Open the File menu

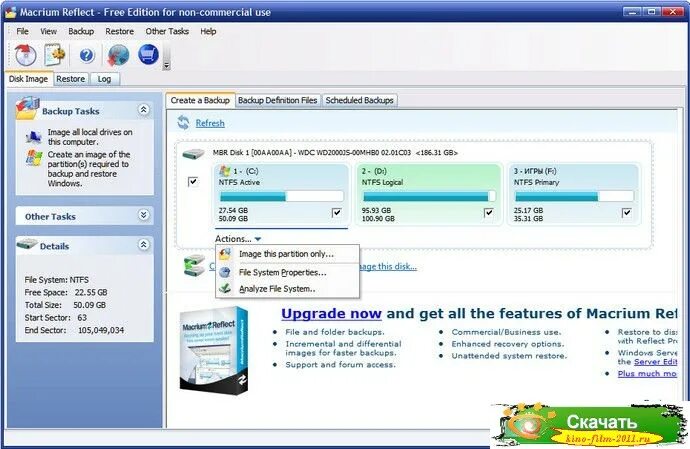[22, 31]
